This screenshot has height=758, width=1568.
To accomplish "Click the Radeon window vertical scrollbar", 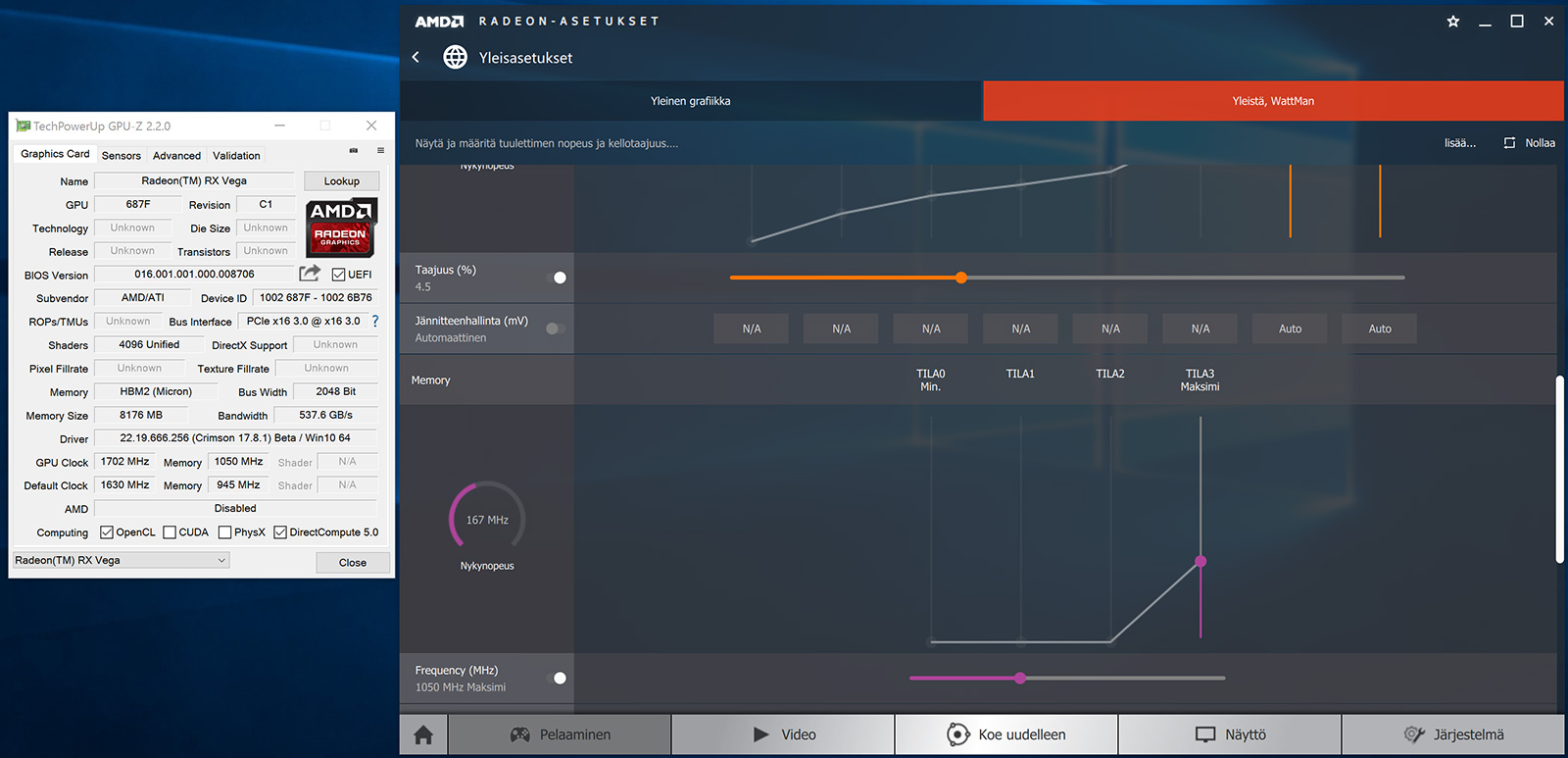I will point(1560,469).
